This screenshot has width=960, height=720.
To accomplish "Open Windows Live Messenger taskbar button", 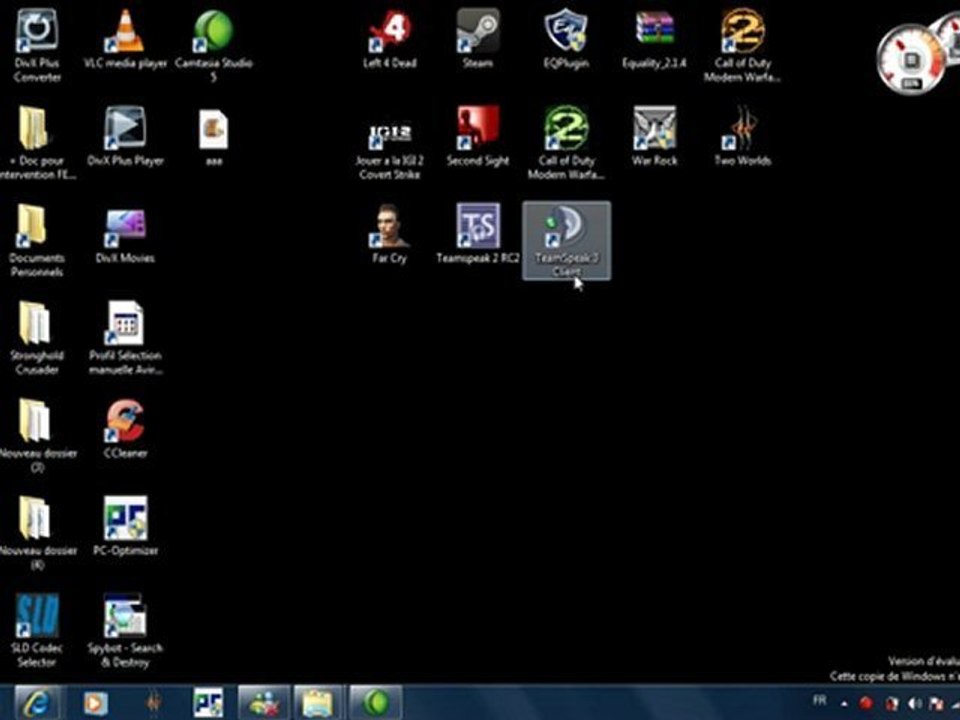I will pos(264,702).
